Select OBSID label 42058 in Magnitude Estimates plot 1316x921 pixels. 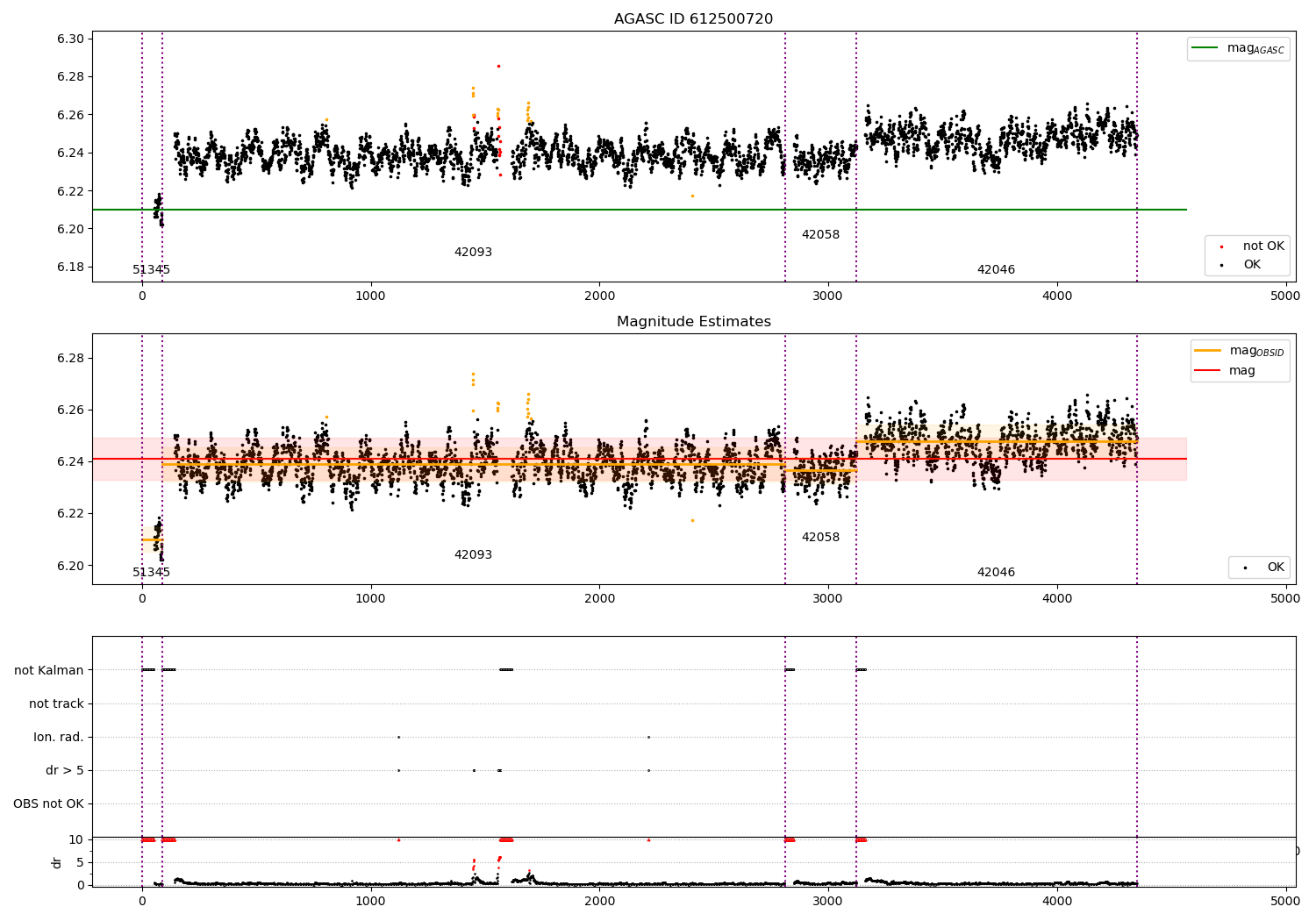pyautogui.click(x=820, y=538)
